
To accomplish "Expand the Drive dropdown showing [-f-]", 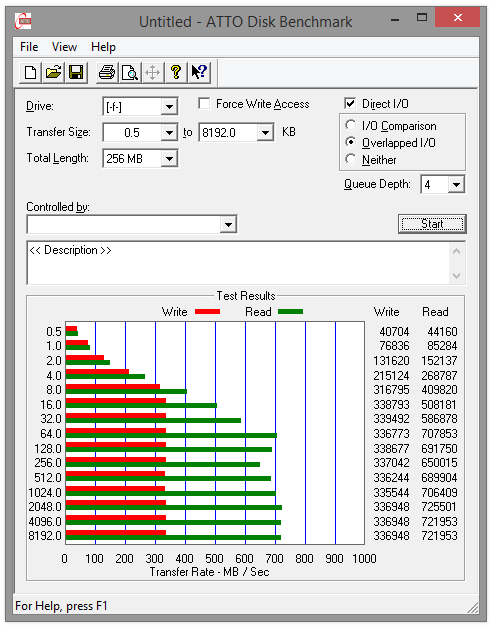I will (170, 107).
